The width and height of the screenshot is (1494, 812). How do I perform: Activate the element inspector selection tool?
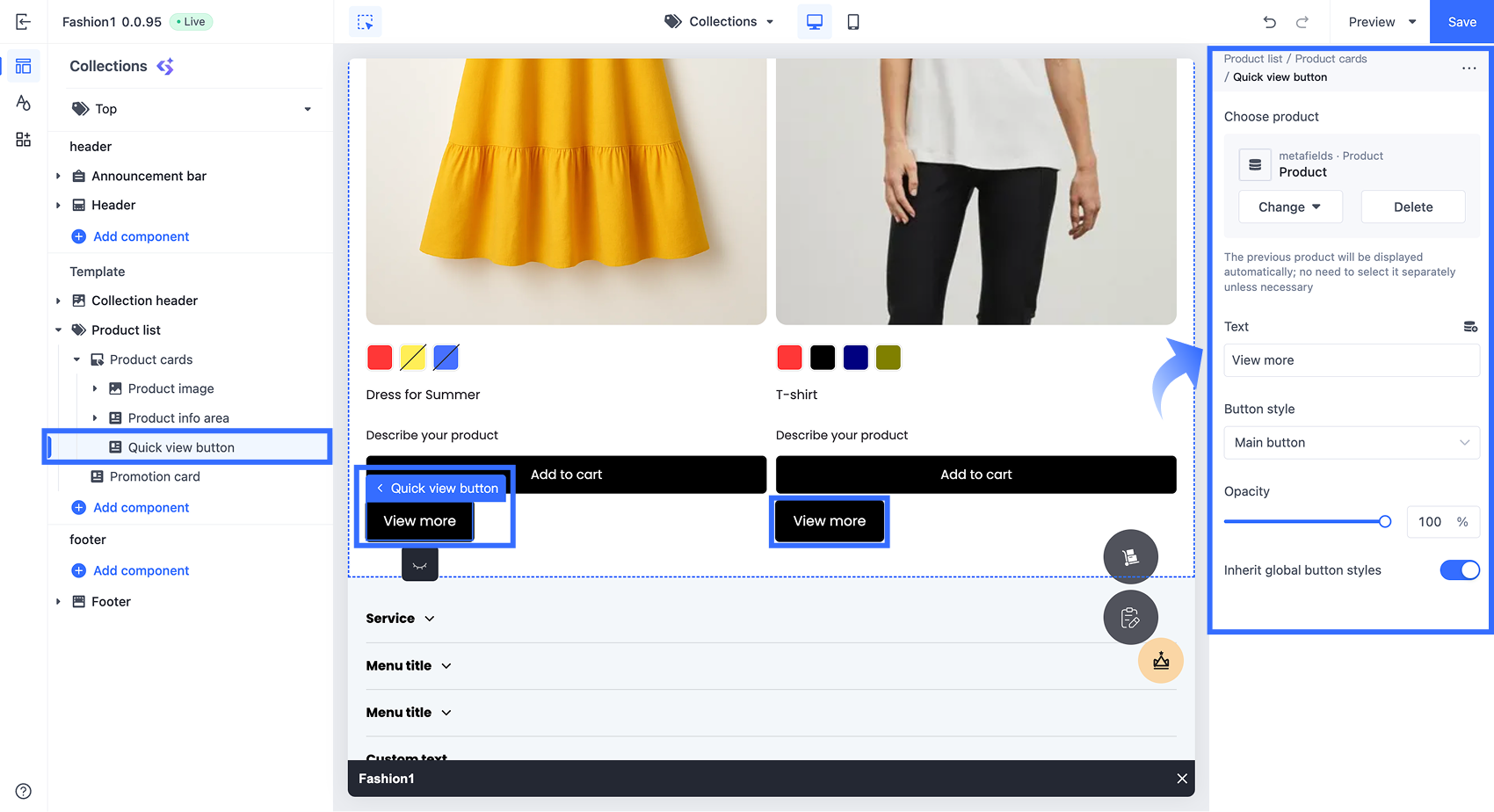366,21
